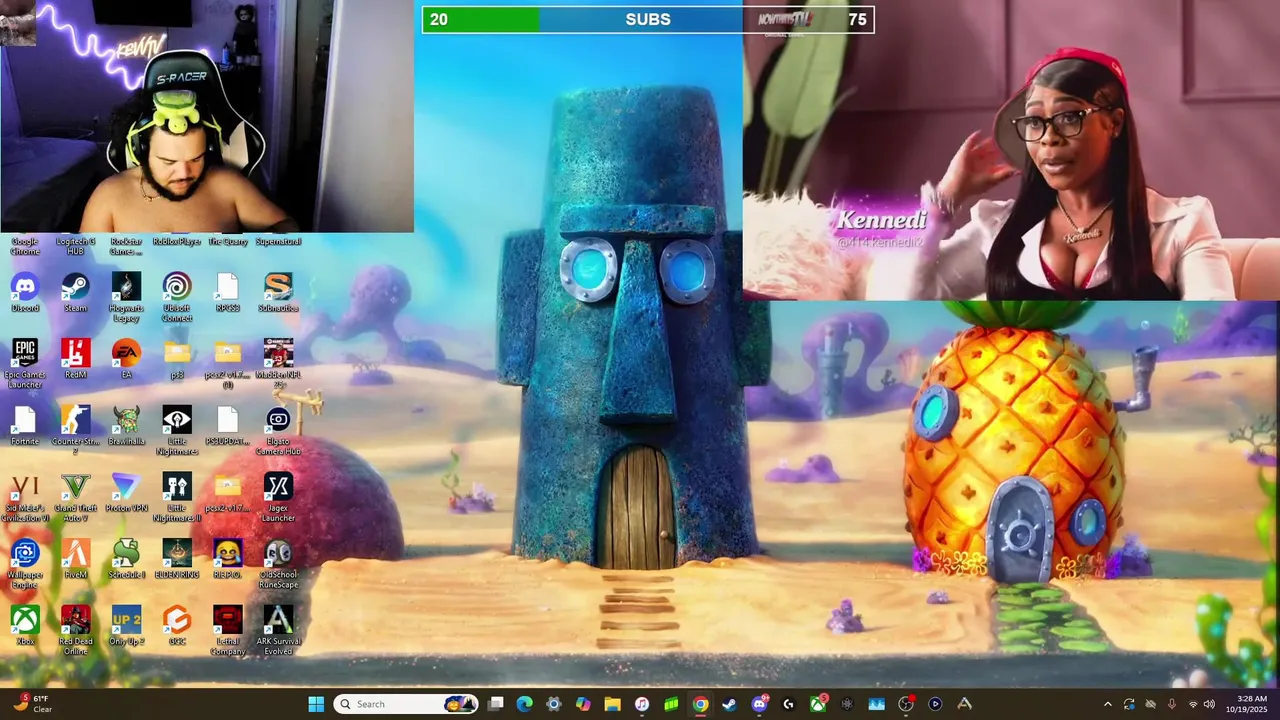Select the FiveM desktop icon
The image size is (1280, 720).
tap(75, 559)
